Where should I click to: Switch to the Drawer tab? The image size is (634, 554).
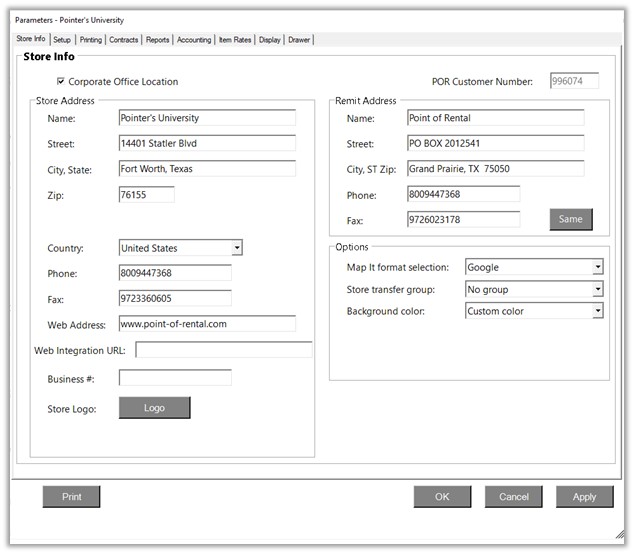click(x=299, y=40)
